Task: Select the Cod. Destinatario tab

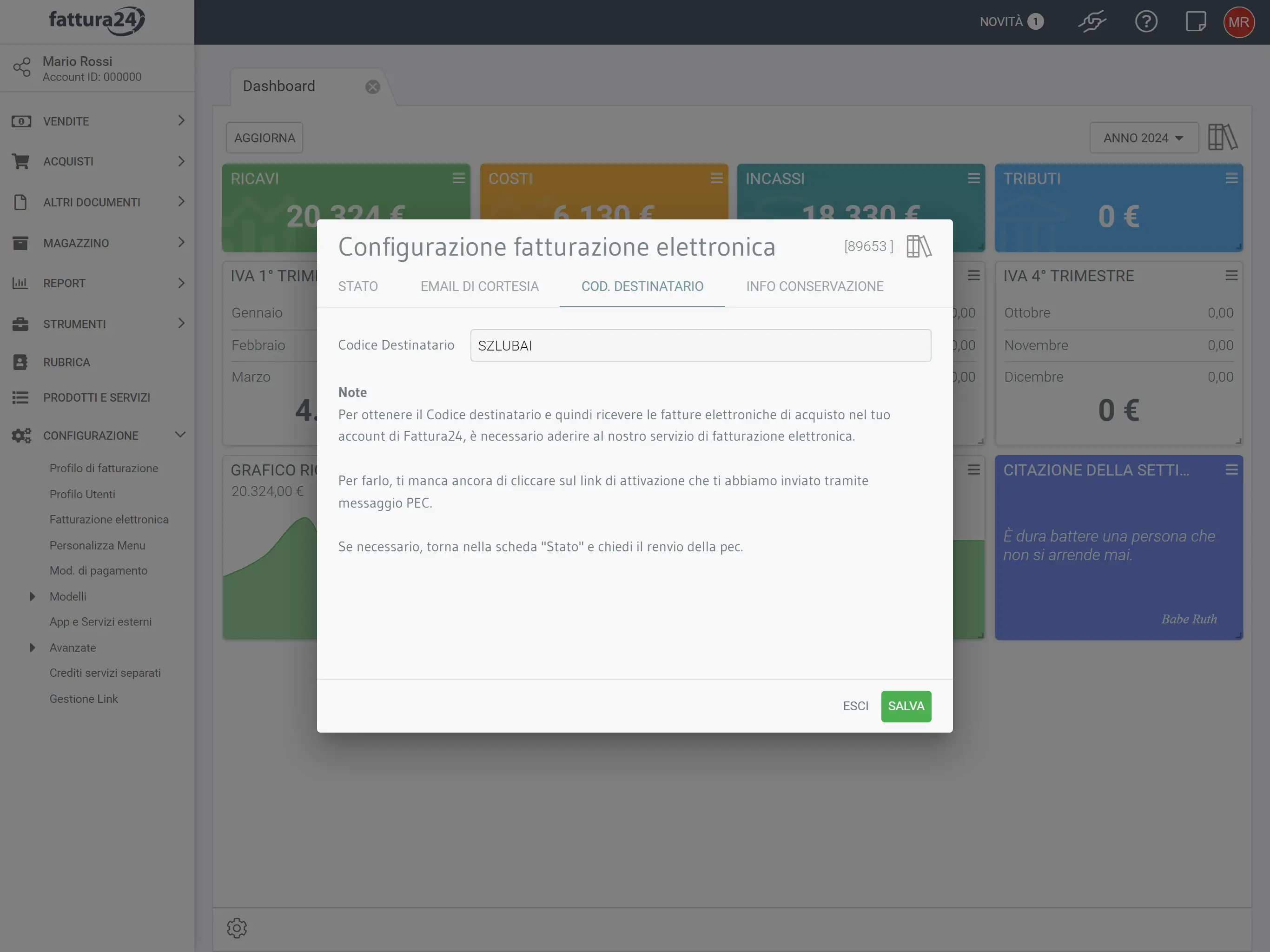Action: tap(642, 286)
